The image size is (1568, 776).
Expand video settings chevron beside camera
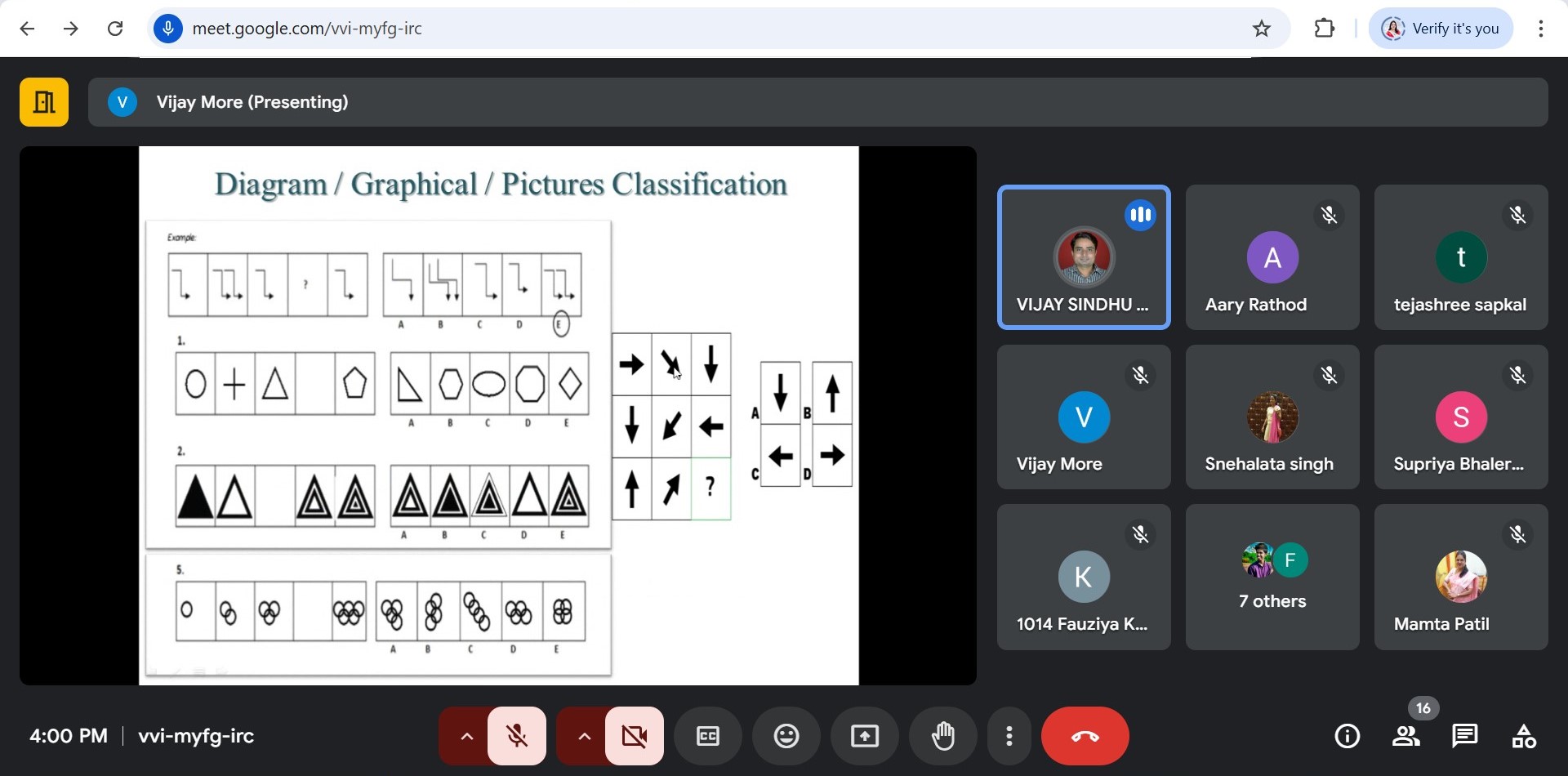click(584, 736)
